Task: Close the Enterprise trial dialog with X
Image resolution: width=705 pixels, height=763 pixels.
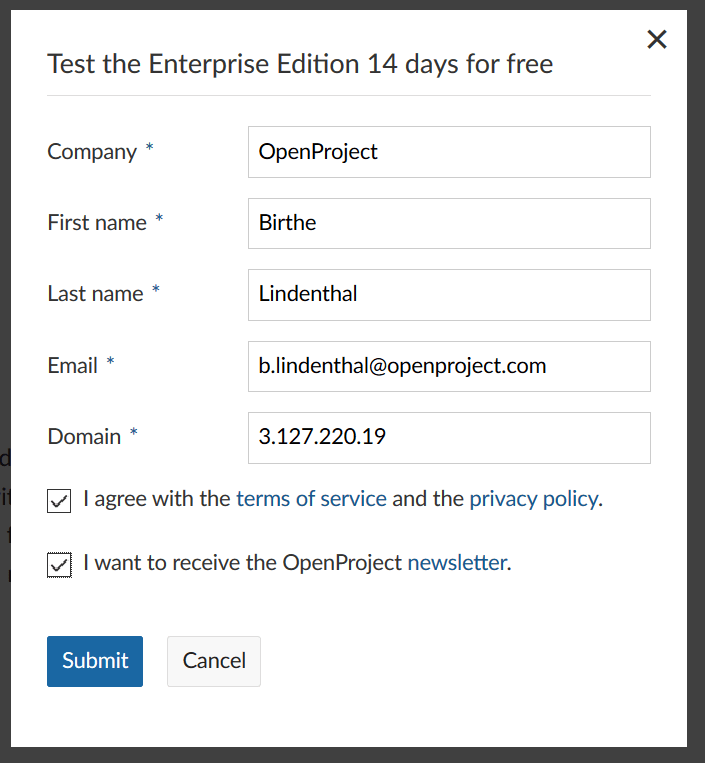Action: click(x=656, y=40)
